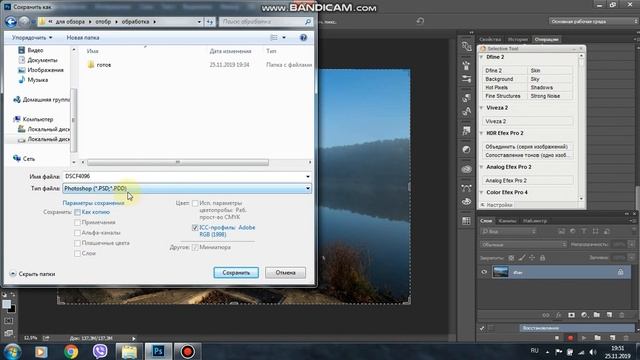
Task: Toggle the 'Миниатюра' checkbox
Action: (x=195, y=247)
